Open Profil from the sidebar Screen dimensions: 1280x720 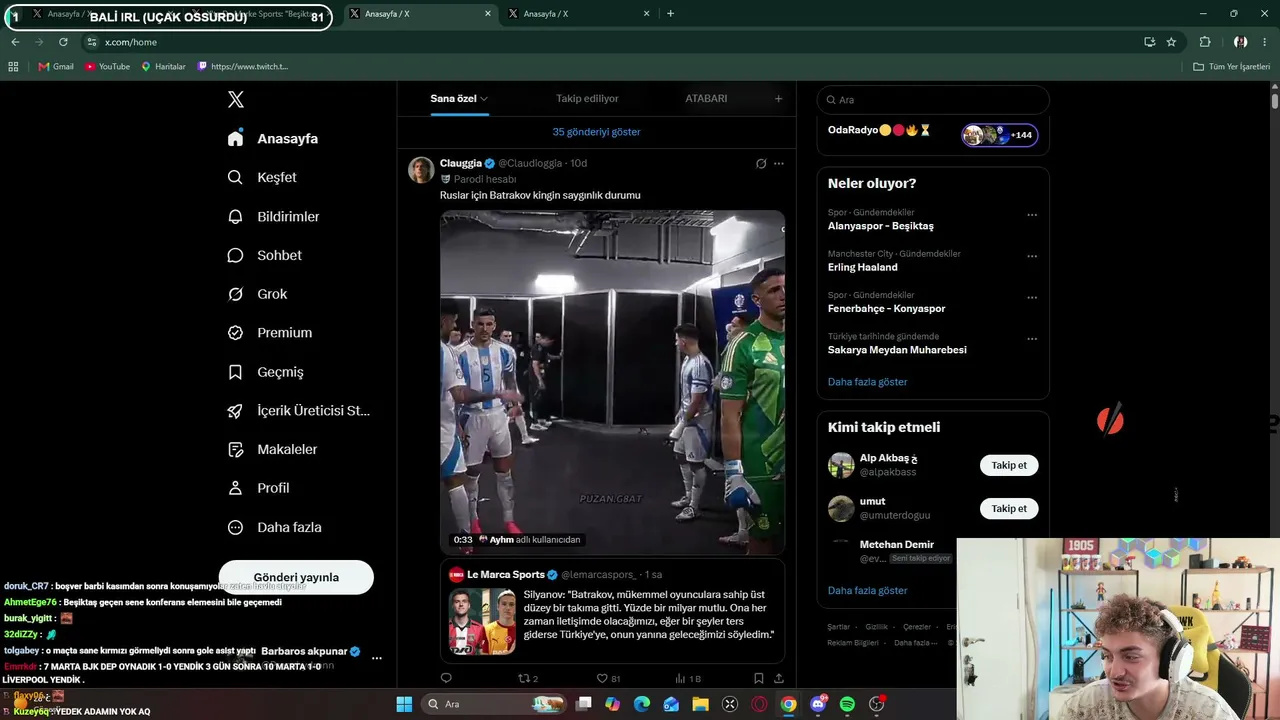click(x=258, y=488)
